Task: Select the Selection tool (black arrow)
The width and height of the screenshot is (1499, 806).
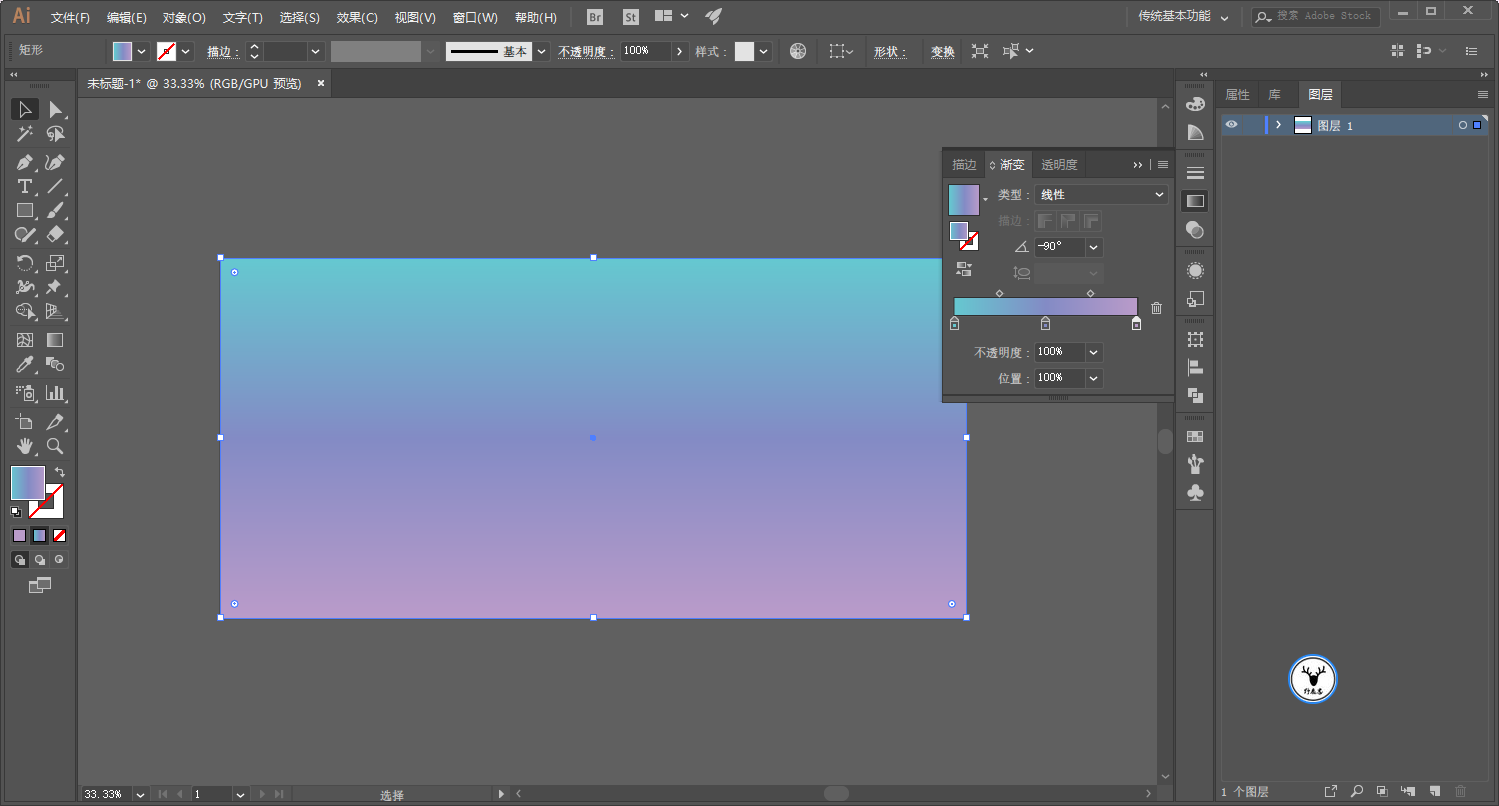Action: (25, 109)
